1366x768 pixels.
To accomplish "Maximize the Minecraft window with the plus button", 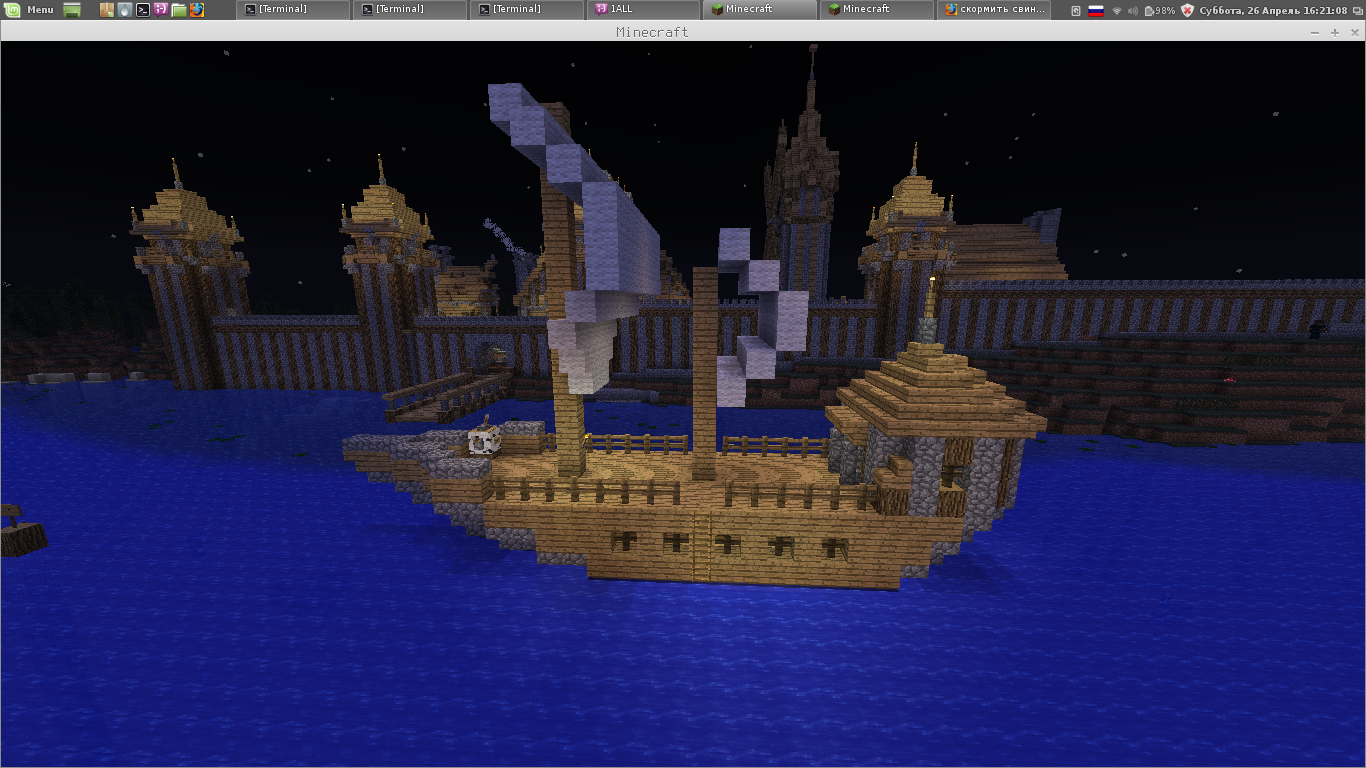I will pyautogui.click(x=1334, y=33).
